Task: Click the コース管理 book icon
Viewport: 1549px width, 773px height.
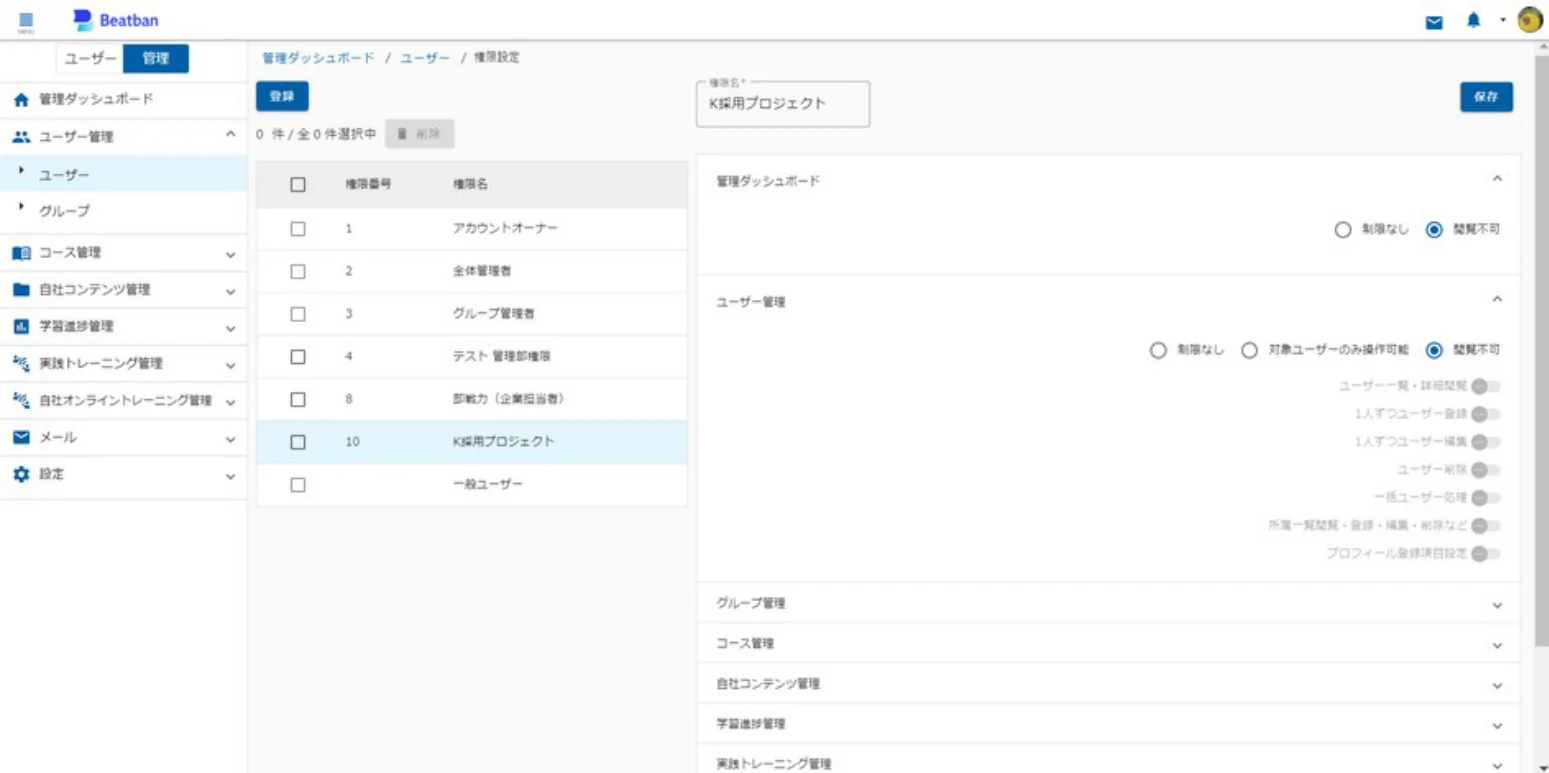Action: point(21,253)
